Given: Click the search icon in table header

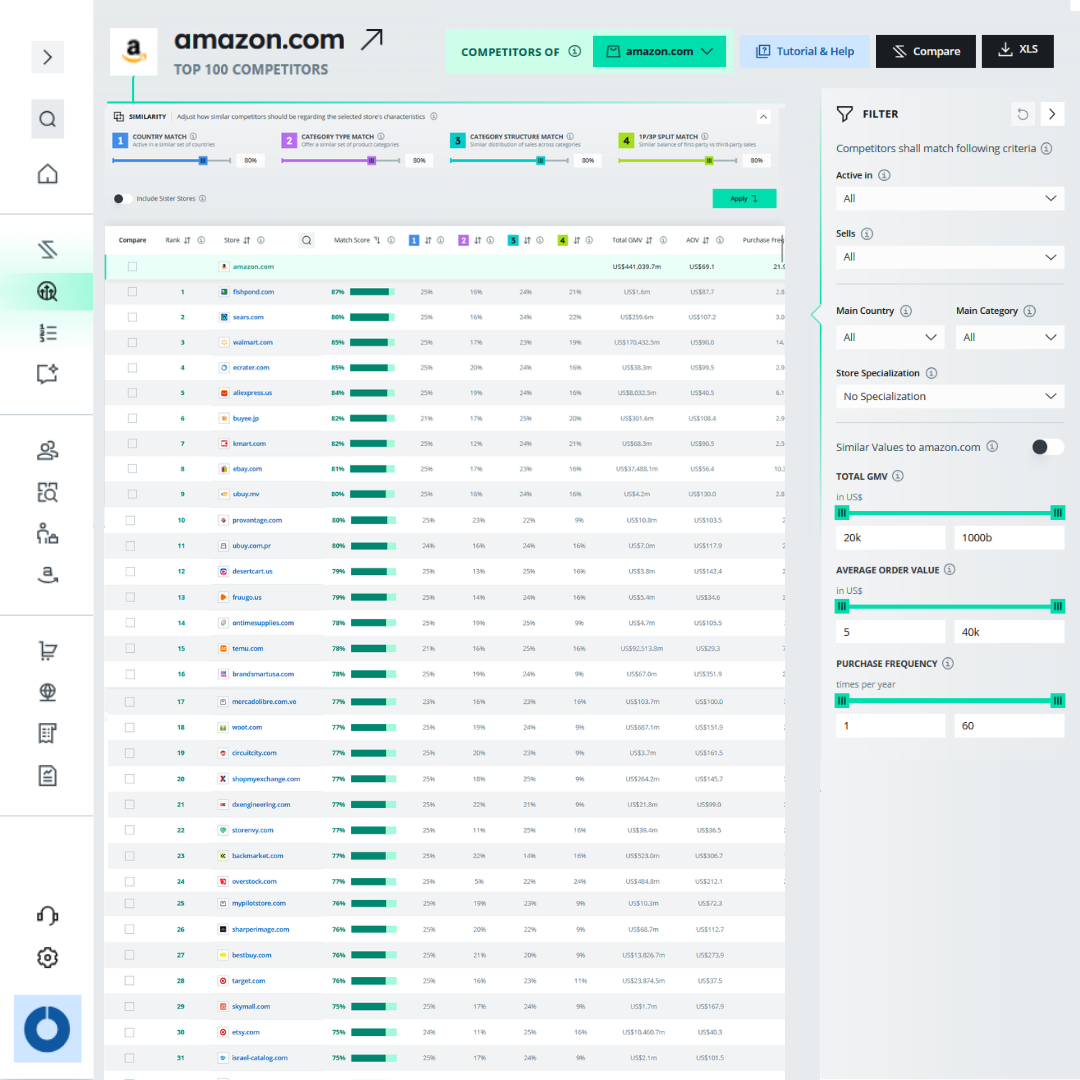Looking at the screenshot, I should (307, 240).
